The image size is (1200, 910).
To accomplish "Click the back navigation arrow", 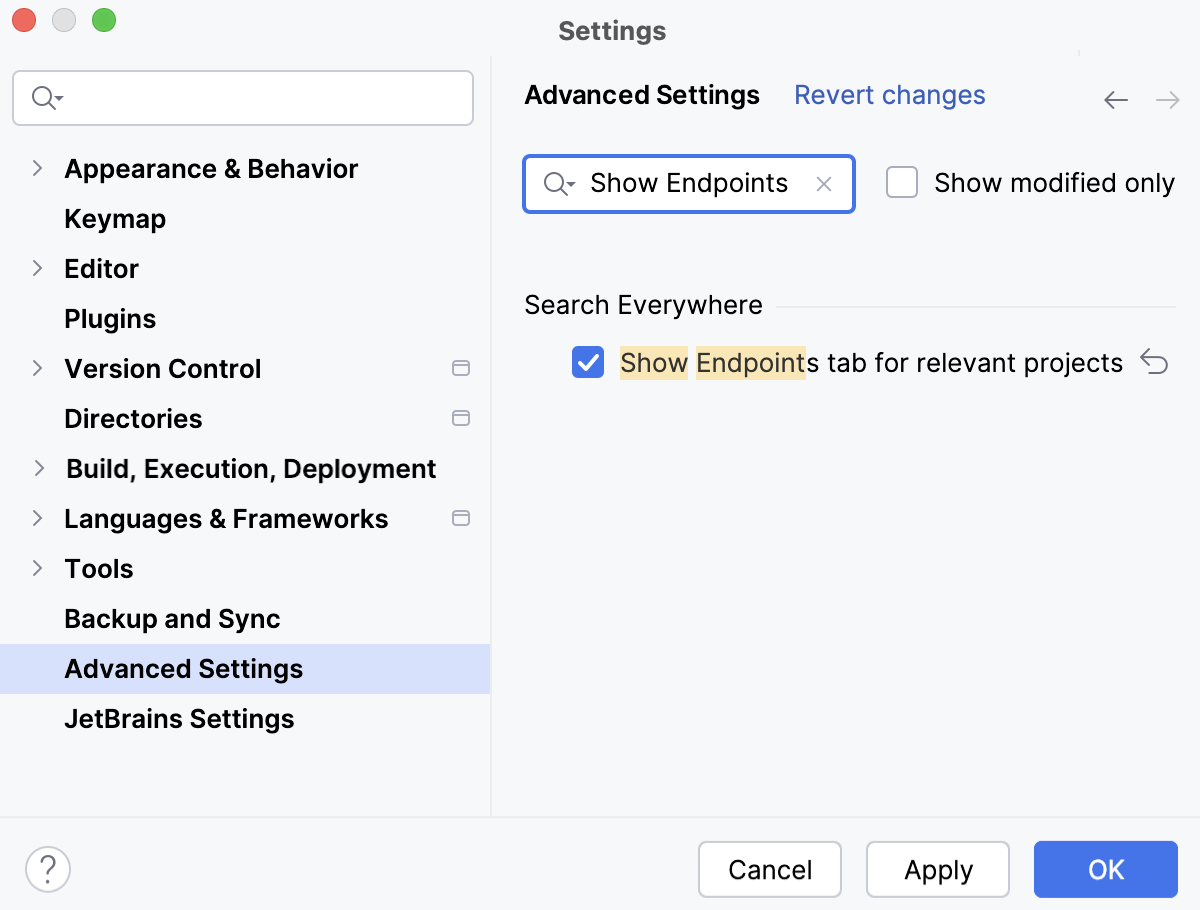I will pos(1116,99).
